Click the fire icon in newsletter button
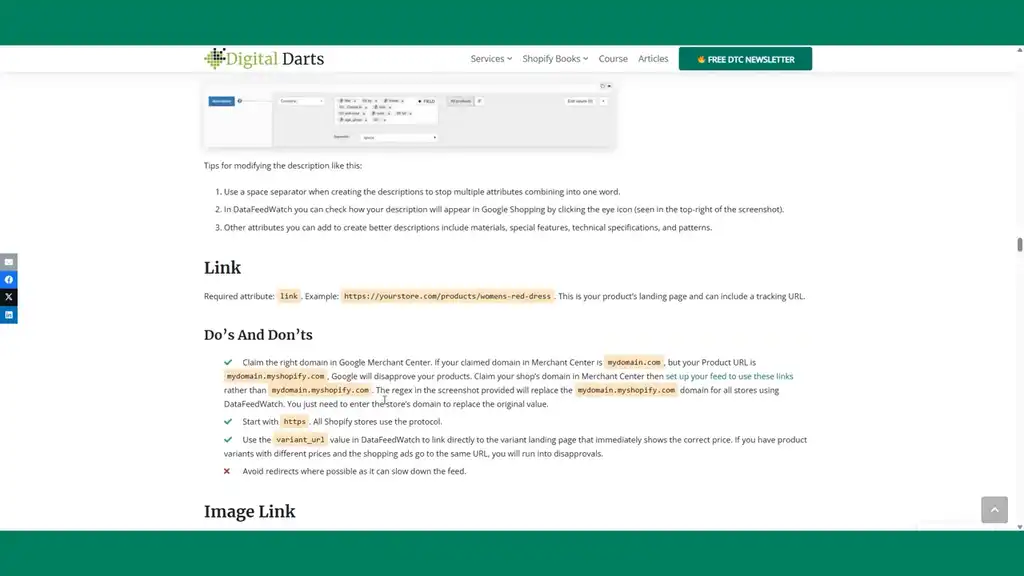 tap(702, 59)
